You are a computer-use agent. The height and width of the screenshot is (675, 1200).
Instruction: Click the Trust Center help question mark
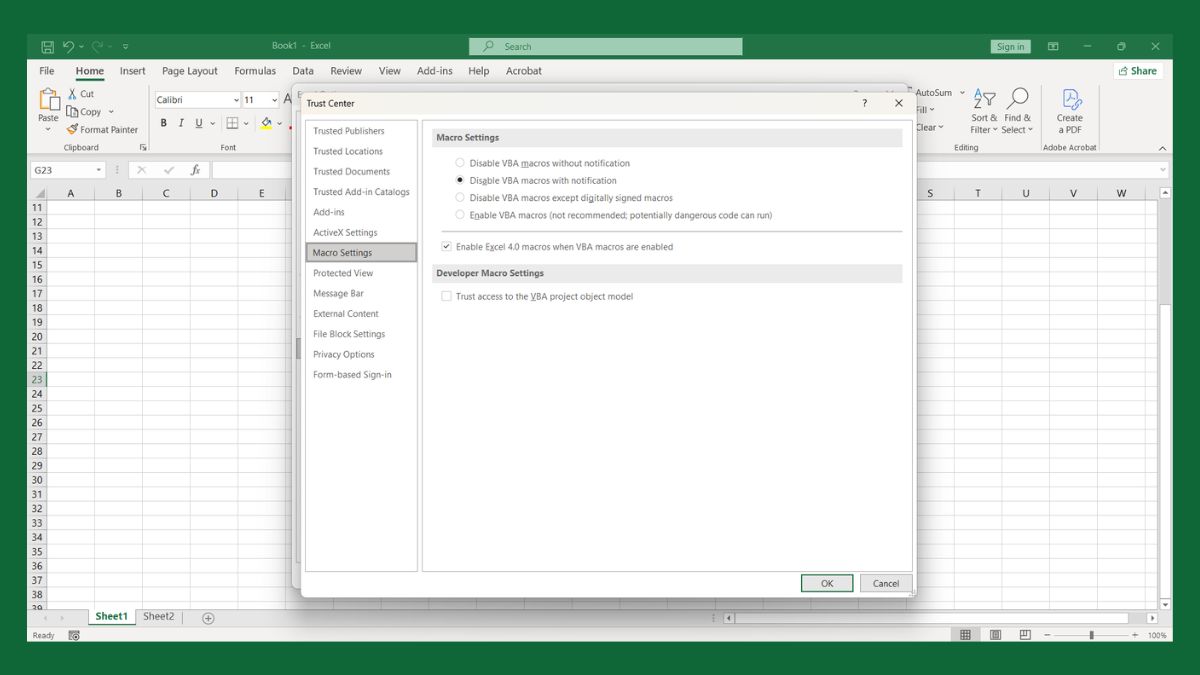pos(865,103)
